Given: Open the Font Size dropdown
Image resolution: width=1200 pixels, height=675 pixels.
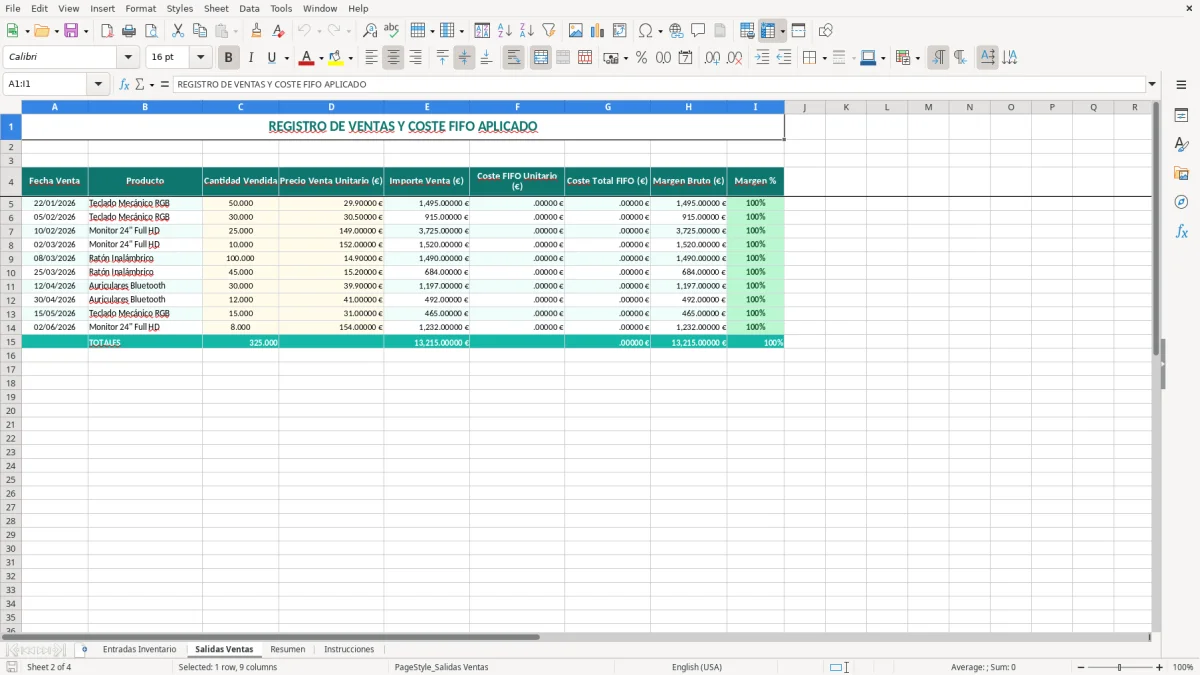Looking at the screenshot, I should click(x=200, y=58).
